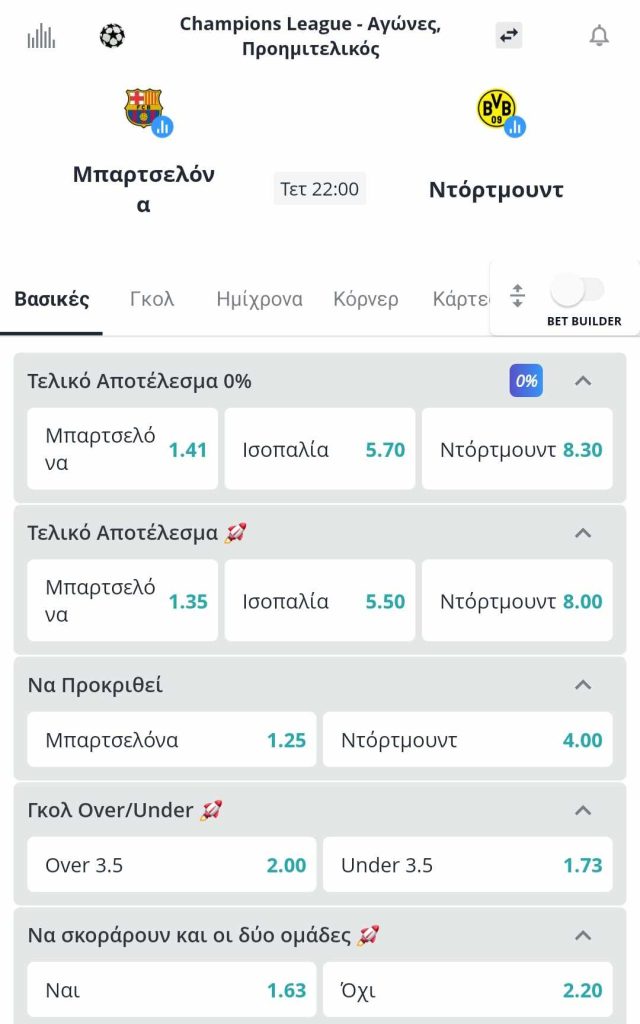Image resolution: width=640 pixels, height=1024 pixels.
Task: Collapse the Να Προκριθεί section
Action: (x=583, y=685)
